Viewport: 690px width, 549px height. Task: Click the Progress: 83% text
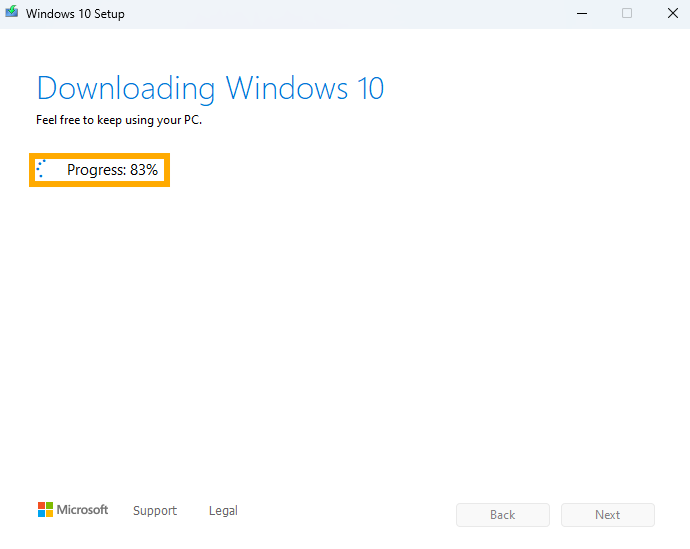point(112,170)
